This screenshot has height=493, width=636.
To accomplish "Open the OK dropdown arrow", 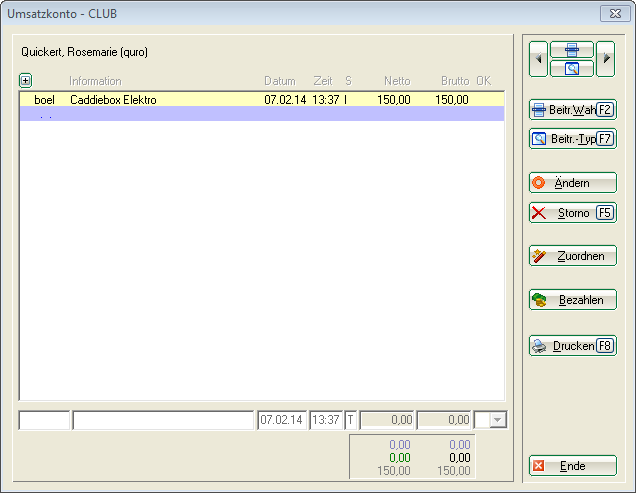I will [498, 420].
